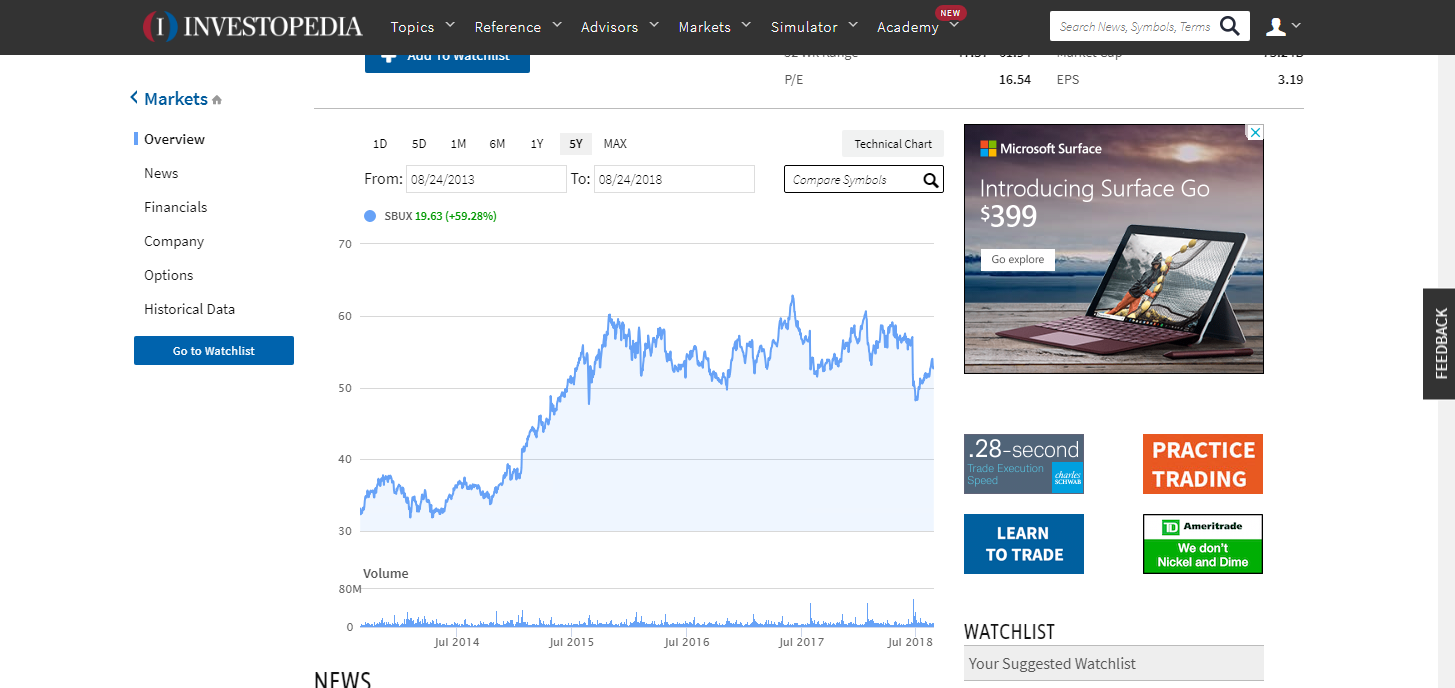Screen dimensions: 1455x688
Task: Open the Charles Schwab .28-second ad
Action: click(x=1024, y=464)
